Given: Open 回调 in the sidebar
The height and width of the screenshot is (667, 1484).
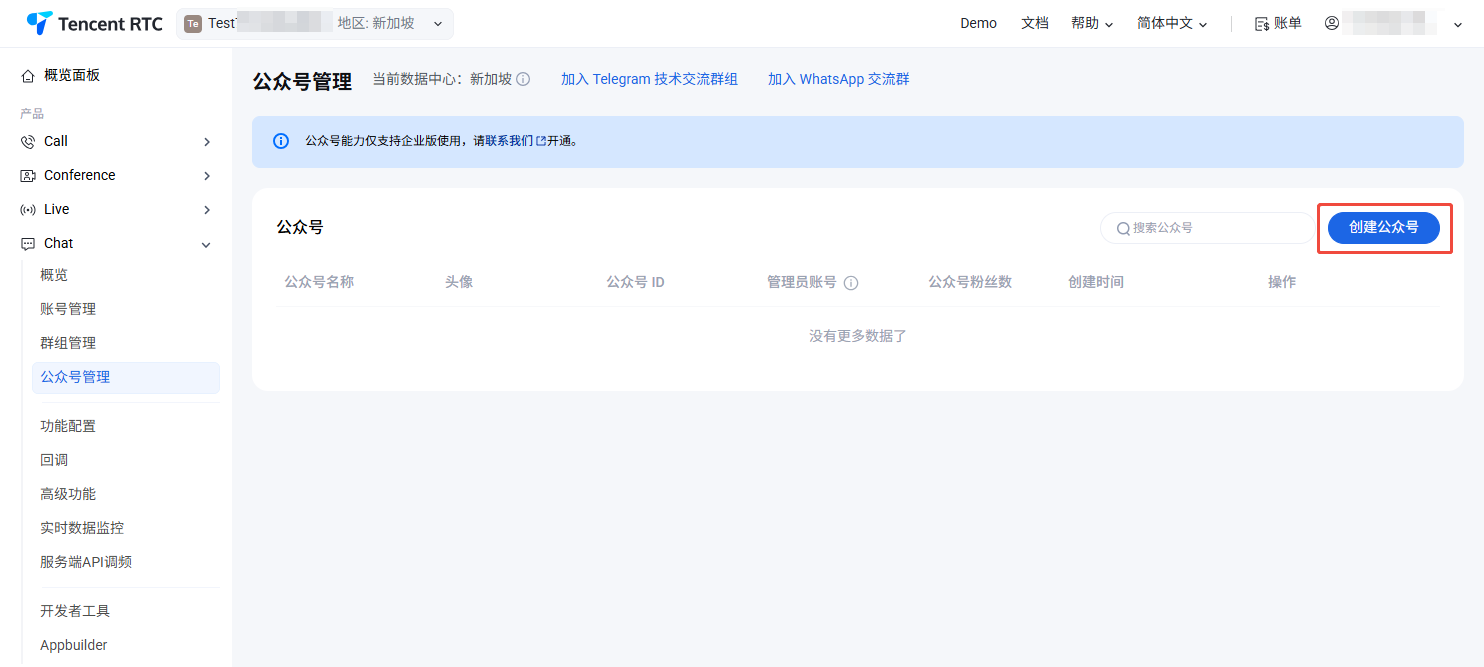Looking at the screenshot, I should (x=54, y=460).
